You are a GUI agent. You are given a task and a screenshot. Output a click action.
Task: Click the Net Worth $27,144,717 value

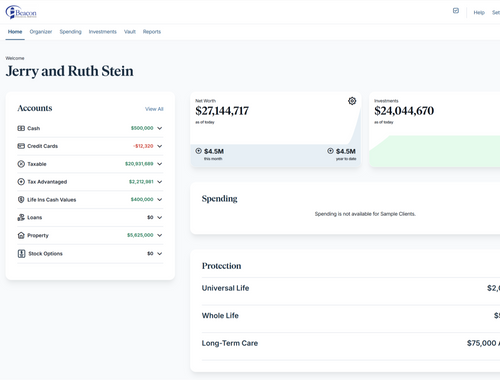click(x=222, y=111)
